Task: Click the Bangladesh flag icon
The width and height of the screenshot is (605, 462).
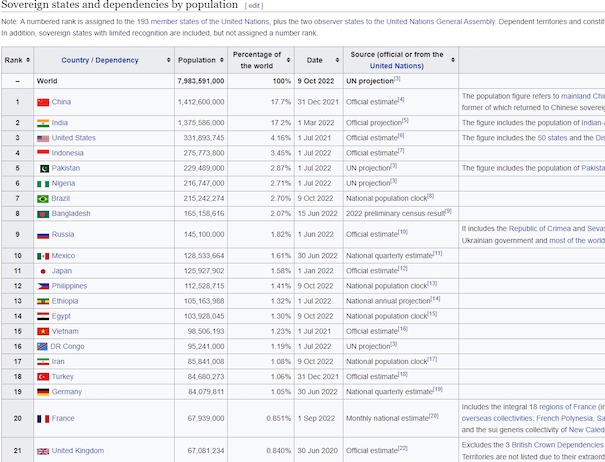Action: point(43,214)
